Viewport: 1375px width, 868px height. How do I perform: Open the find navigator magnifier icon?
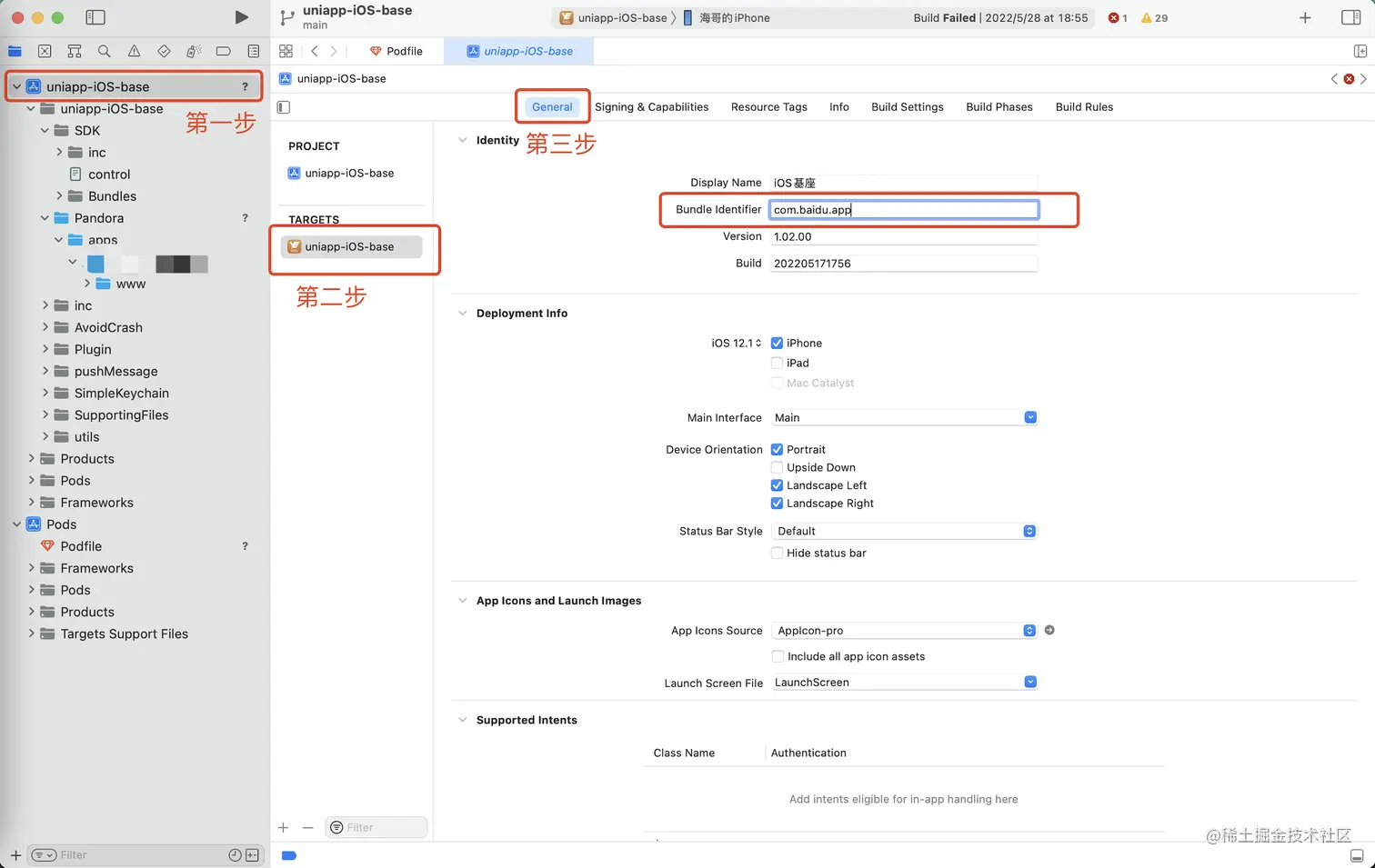click(x=105, y=51)
